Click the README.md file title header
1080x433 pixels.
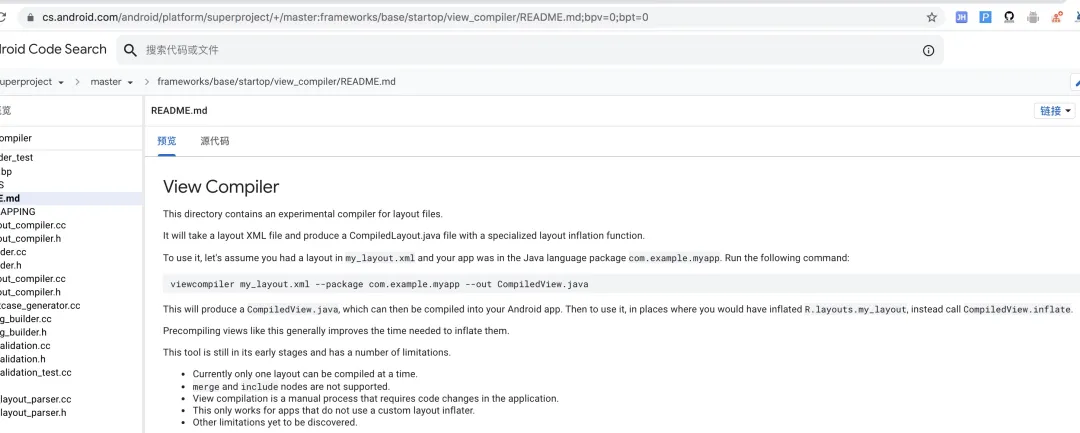tap(179, 111)
